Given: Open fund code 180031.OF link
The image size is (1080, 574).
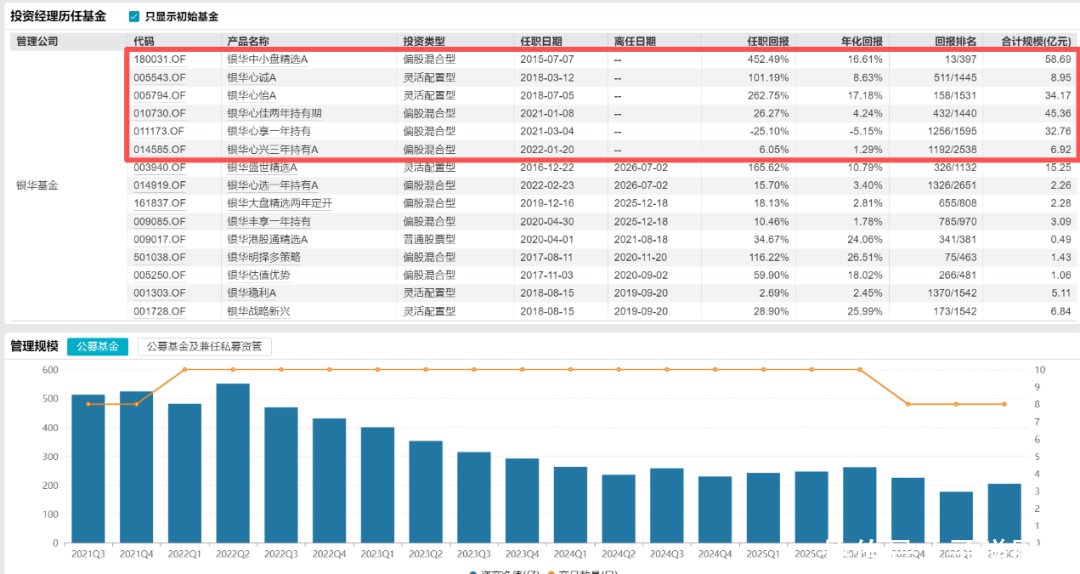Looking at the screenshot, I should click(x=160, y=59).
